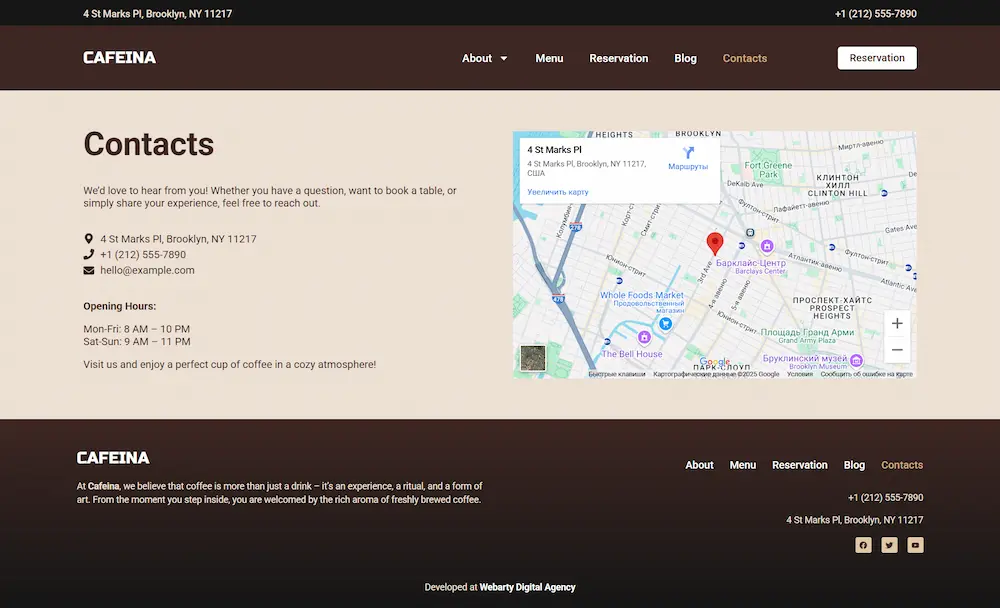
Task: Click Fort Greene Park label on map
Action: [x=768, y=170]
